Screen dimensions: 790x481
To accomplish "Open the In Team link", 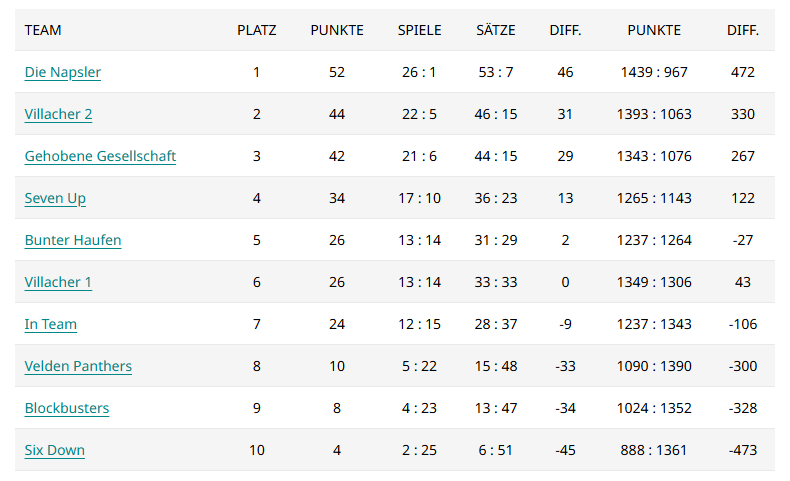I will pyautogui.click(x=50, y=324).
